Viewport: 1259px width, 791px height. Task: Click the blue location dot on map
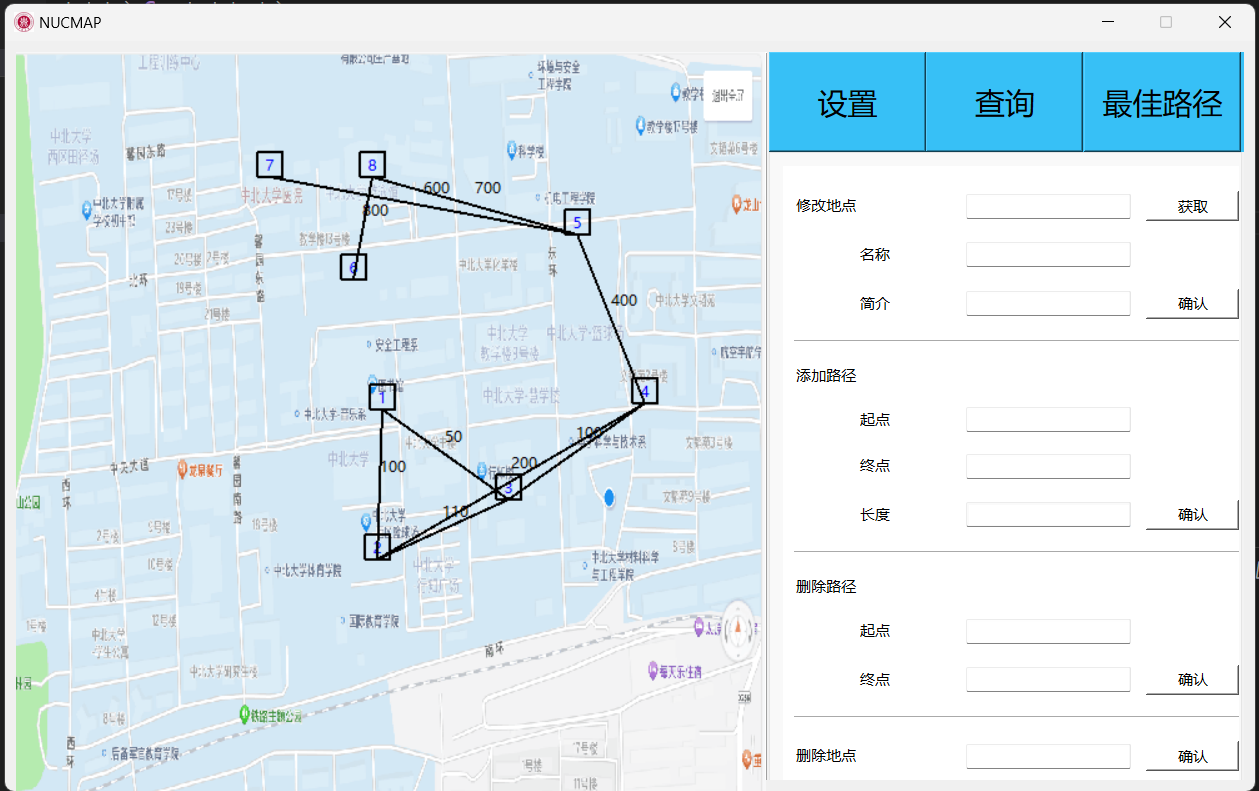pyautogui.click(x=609, y=497)
